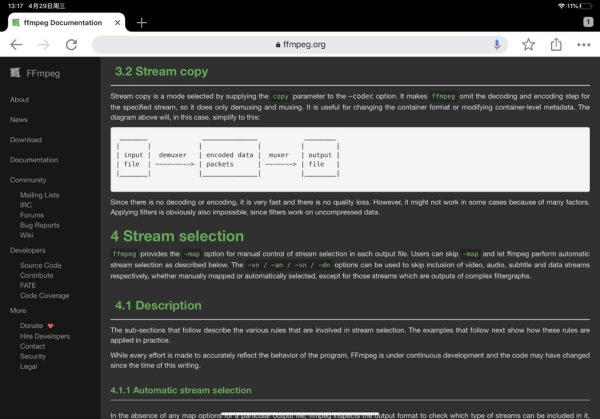The width and height of the screenshot is (600, 419).
Task: Open Hire Developers link
Action: 45,336
